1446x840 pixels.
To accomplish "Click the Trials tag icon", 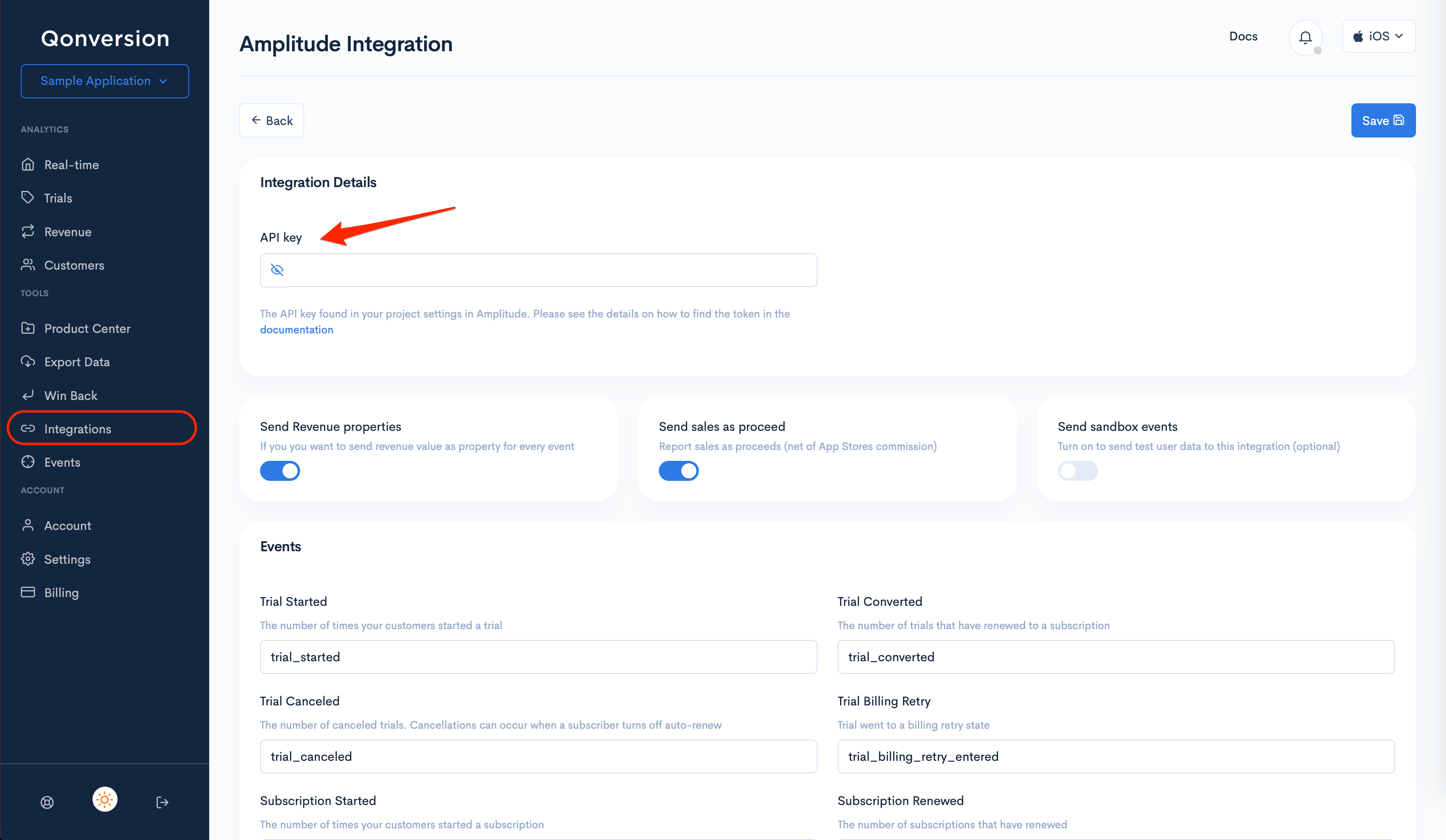I will pos(28,197).
